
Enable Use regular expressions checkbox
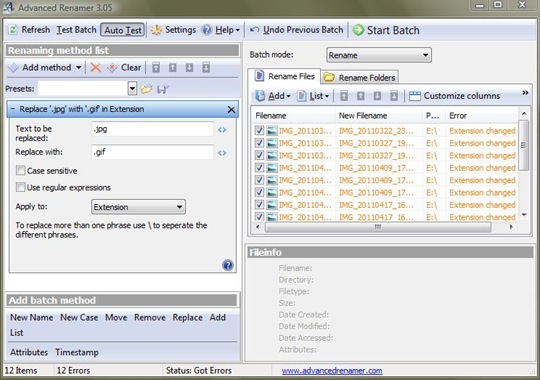[21, 187]
